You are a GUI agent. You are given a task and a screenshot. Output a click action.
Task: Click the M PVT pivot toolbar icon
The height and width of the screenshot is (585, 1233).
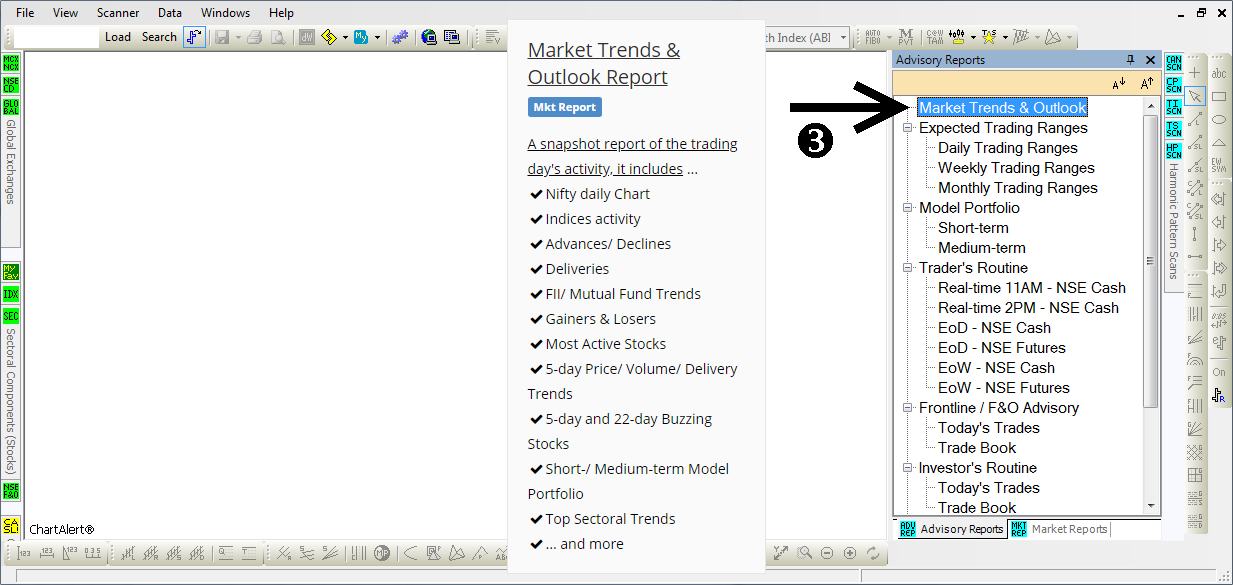907,37
